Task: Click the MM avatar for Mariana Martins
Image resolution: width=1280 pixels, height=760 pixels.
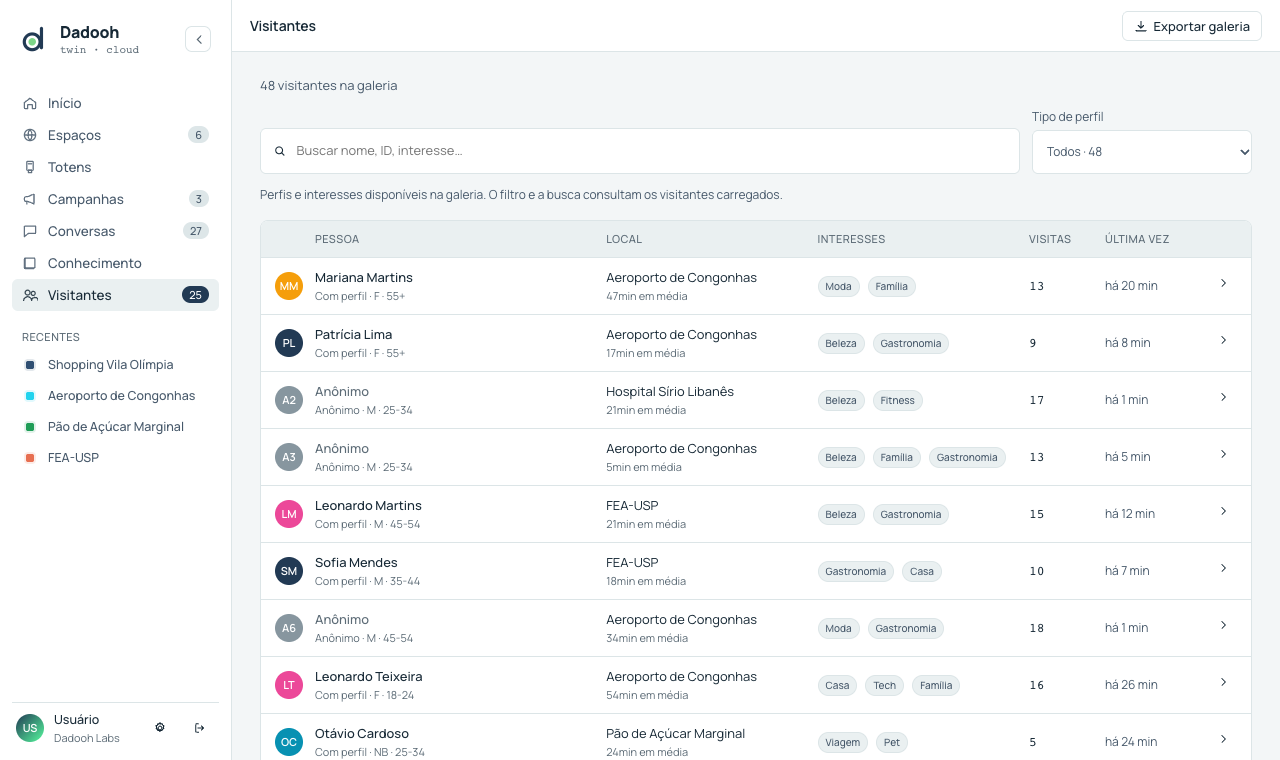Action: click(289, 286)
